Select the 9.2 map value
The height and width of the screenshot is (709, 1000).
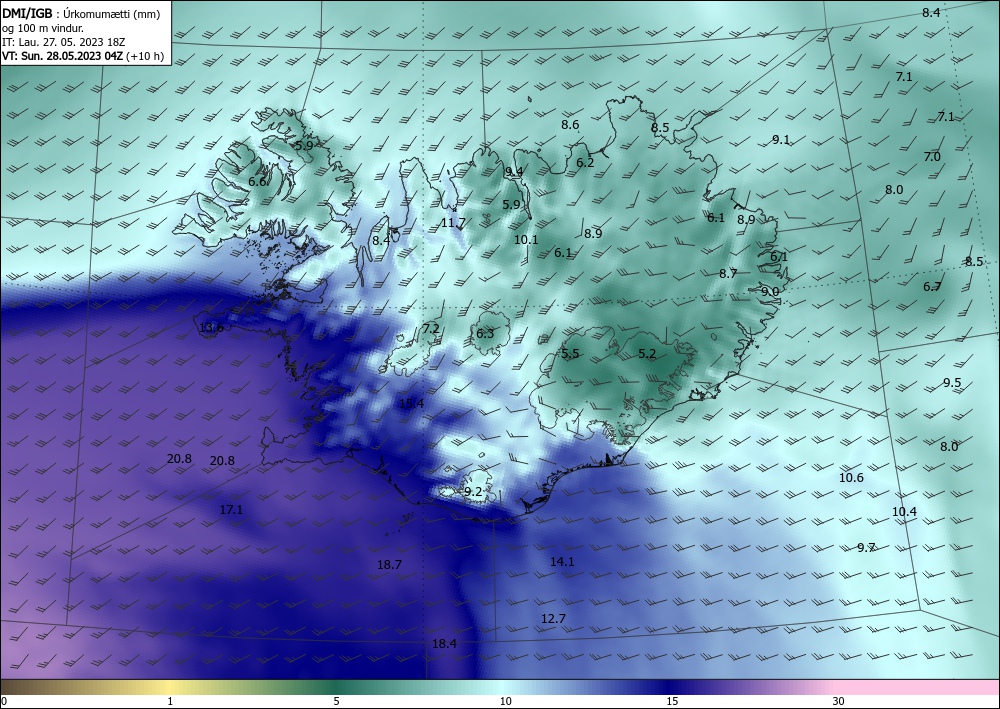click(x=473, y=492)
